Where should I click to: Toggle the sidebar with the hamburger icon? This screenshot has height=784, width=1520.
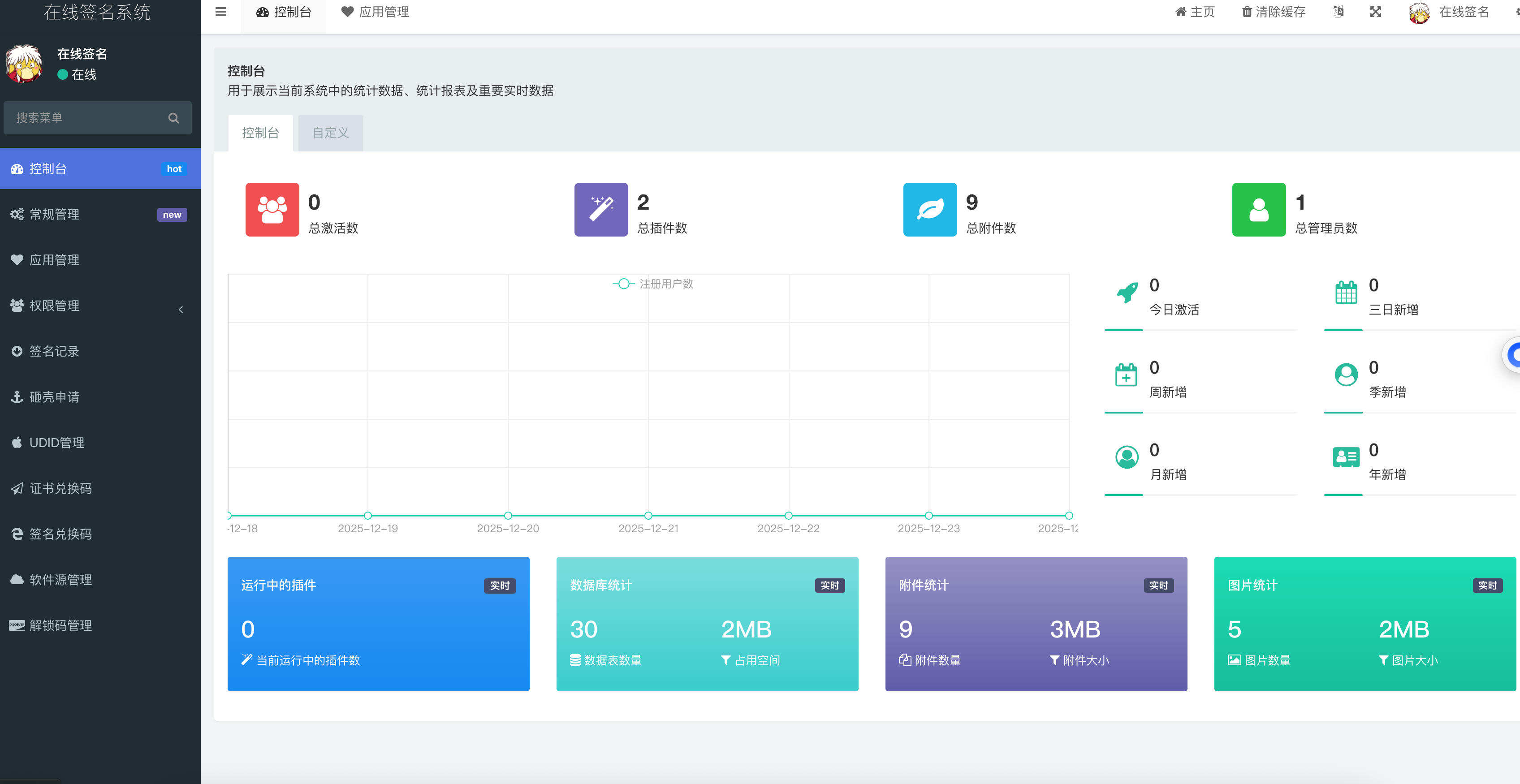[220, 12]
